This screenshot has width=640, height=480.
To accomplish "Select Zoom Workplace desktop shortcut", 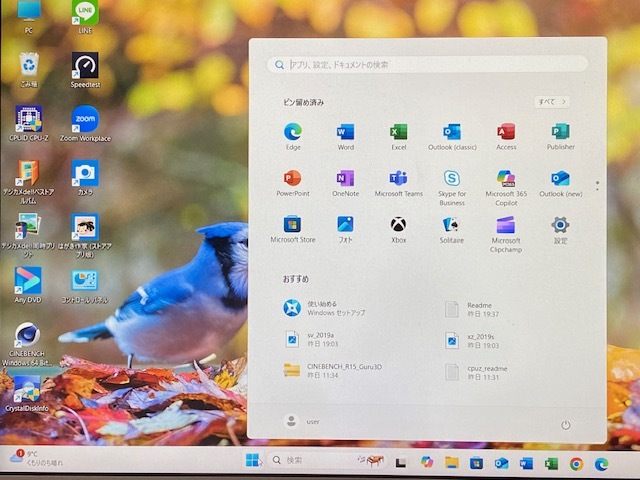I will point(85,123).
